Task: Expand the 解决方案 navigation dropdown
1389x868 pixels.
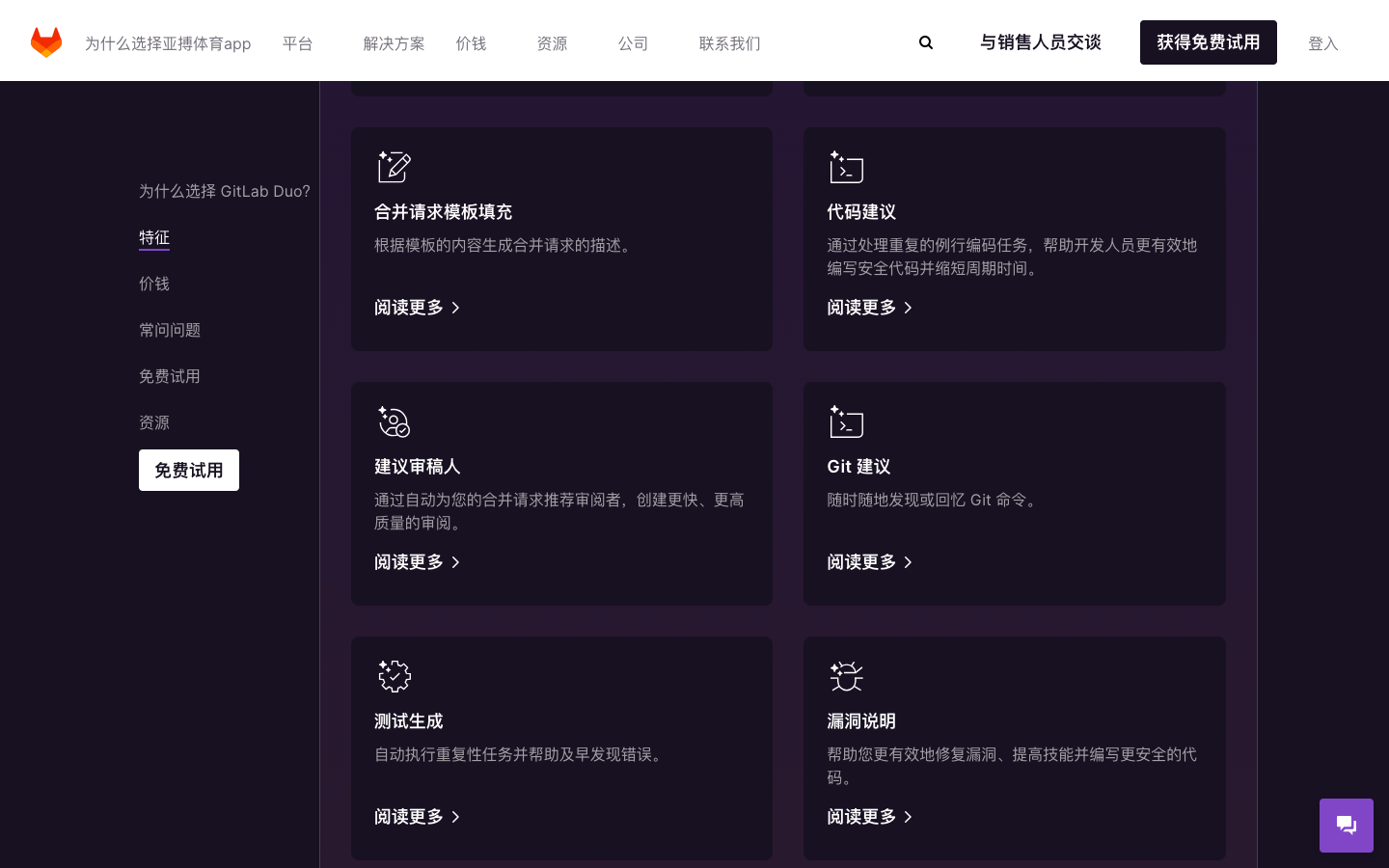Action: point(394,43)
